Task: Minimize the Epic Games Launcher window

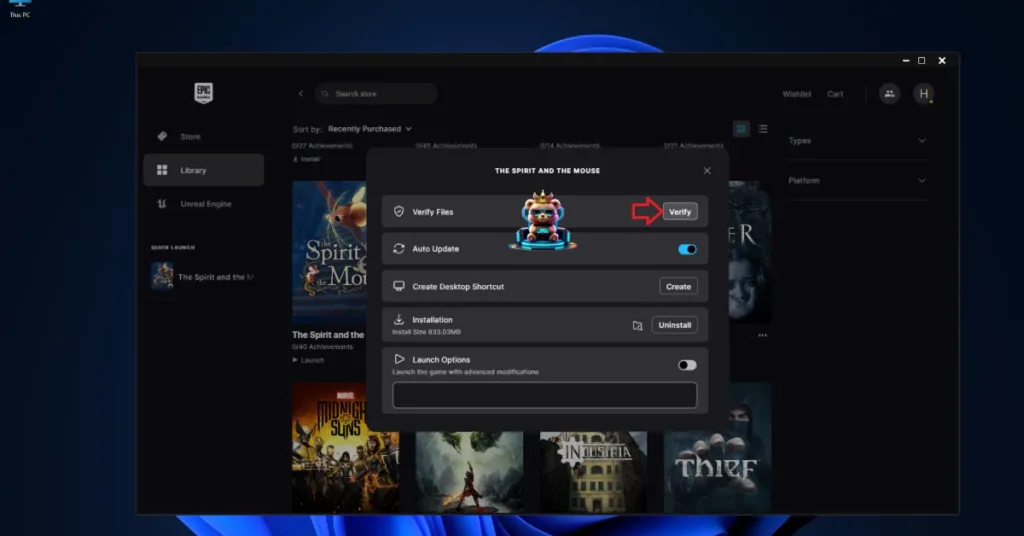Action: coord(906,60)
